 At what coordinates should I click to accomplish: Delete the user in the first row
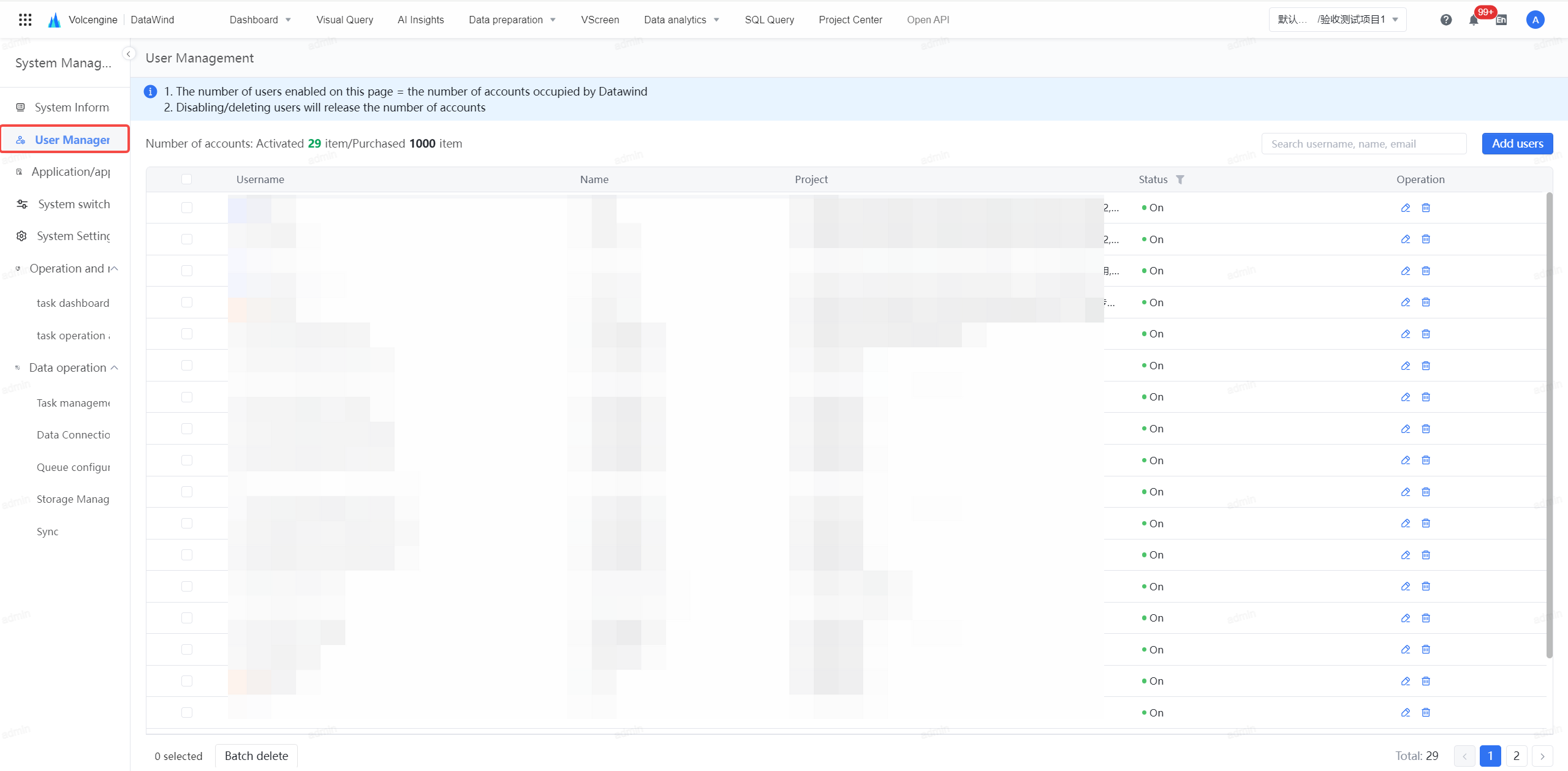coord(1426,208)
